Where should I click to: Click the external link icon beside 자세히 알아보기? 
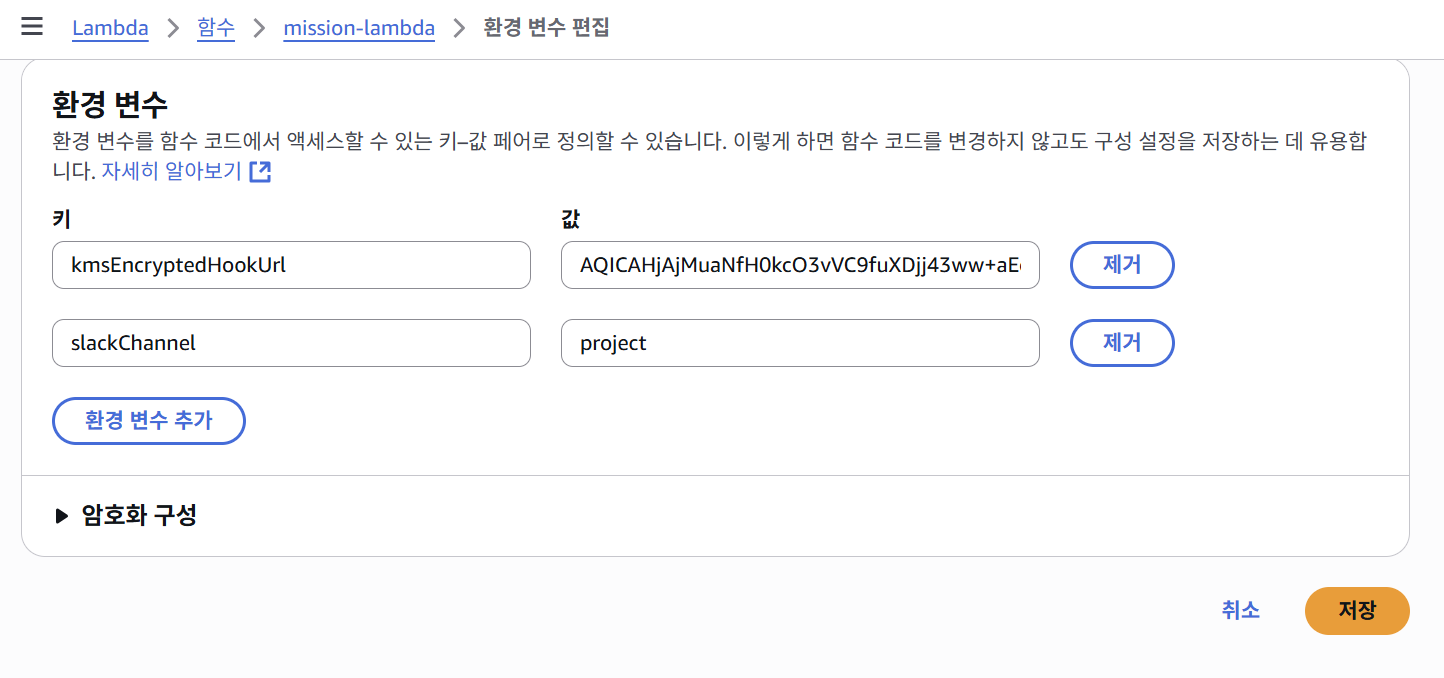[260, 171]
